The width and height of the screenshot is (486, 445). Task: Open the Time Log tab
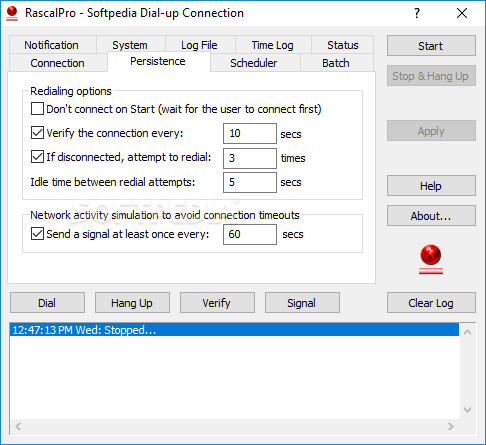[272, 45]
